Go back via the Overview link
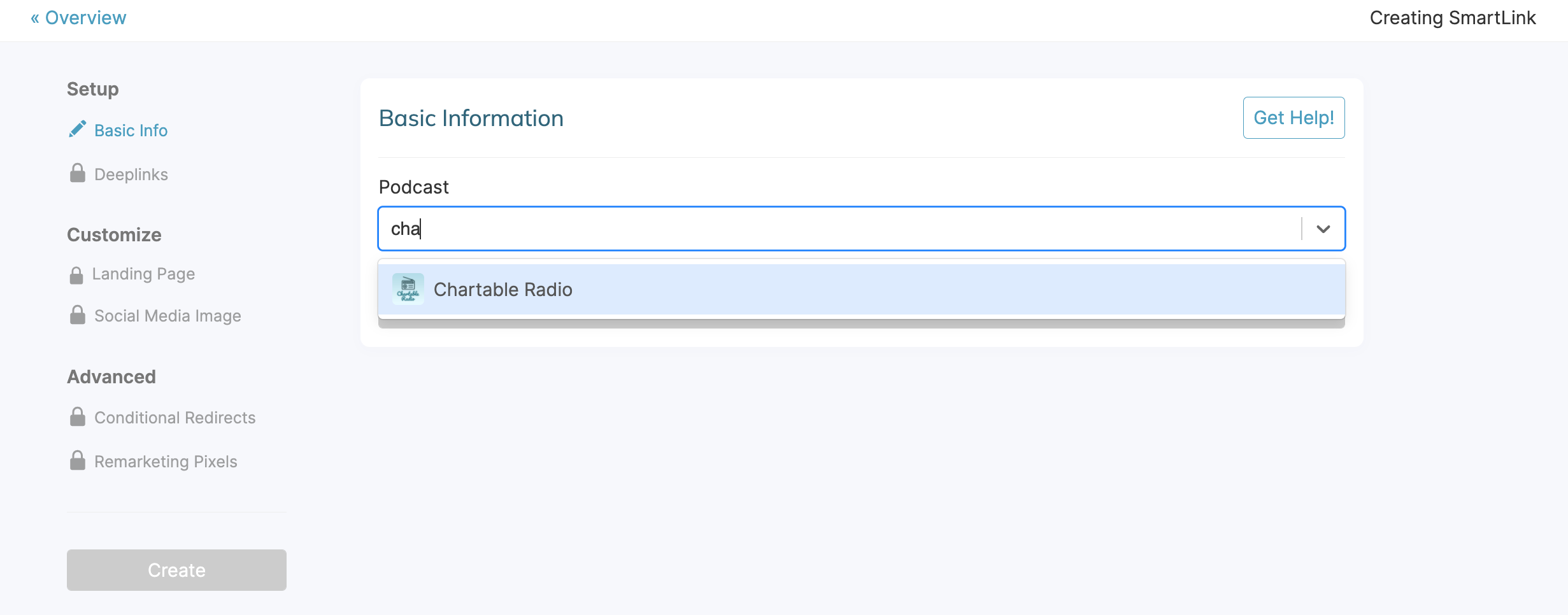 click(x=85, y=17)
